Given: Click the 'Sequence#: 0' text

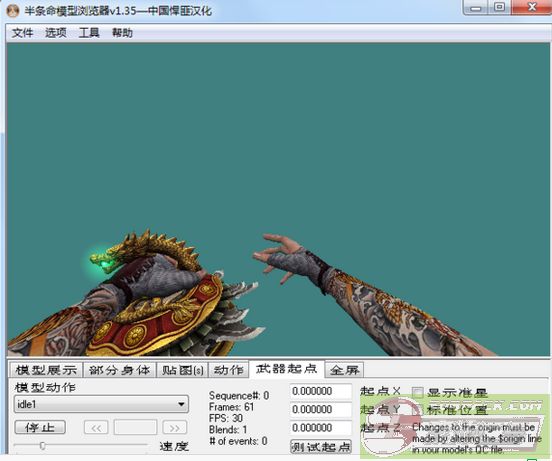Looking at the screenshot, I should 239,396.
